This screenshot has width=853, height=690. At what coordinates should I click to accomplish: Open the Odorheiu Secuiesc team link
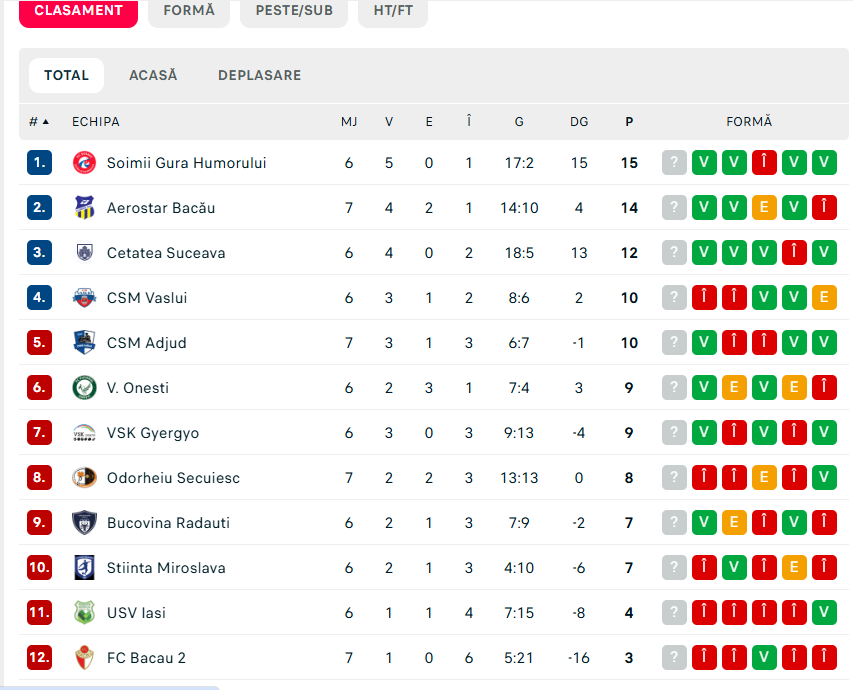(x=173, y=478)
